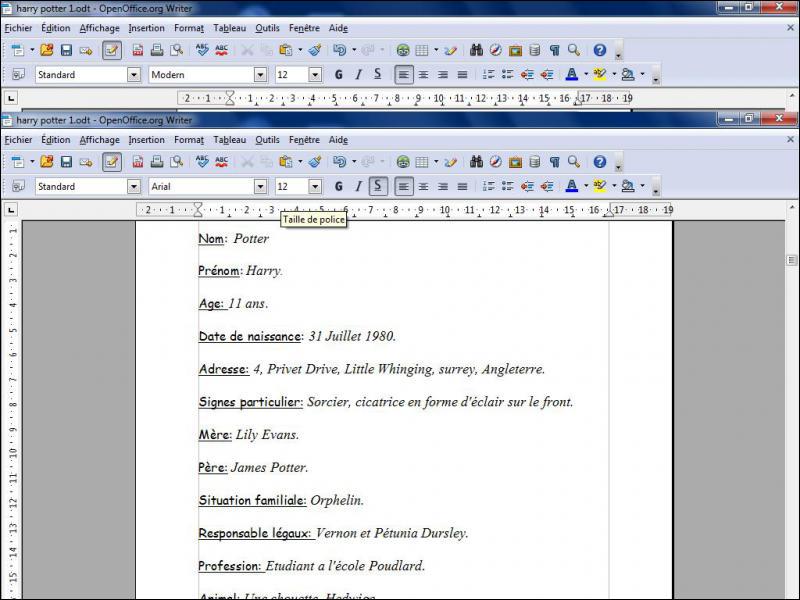Open Find & Replace binoculars in front window
This screenshot has width=800, height=600.
477,162
